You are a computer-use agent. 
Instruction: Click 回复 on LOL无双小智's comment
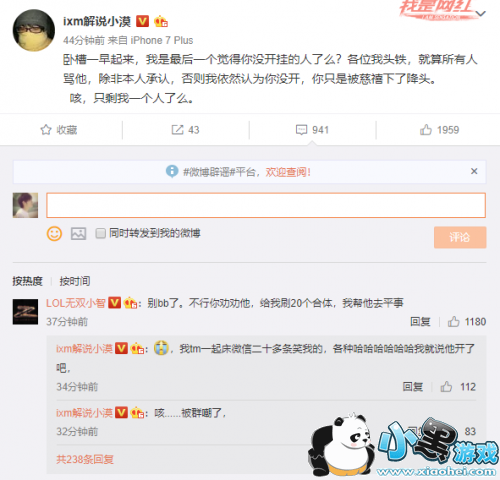point(420,322)
